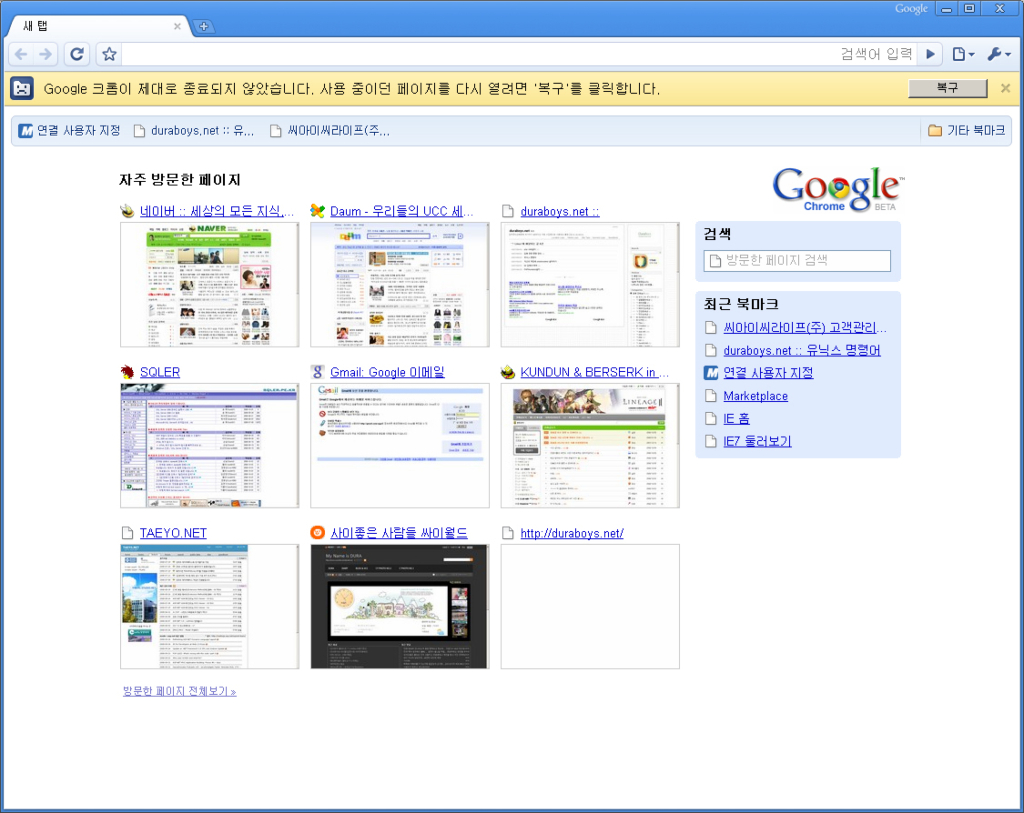The height and width of the screenshot is (813, 1024).
Task: Open the 네이버 most-visited link
Action: 216,211
